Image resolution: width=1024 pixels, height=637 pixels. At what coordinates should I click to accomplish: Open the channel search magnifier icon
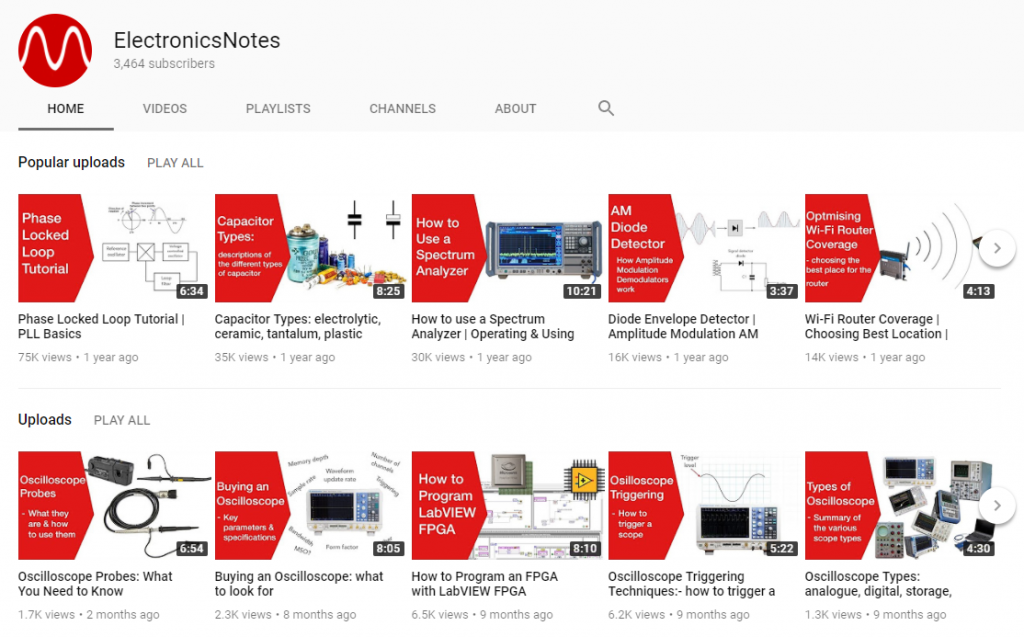coord(606,108)
